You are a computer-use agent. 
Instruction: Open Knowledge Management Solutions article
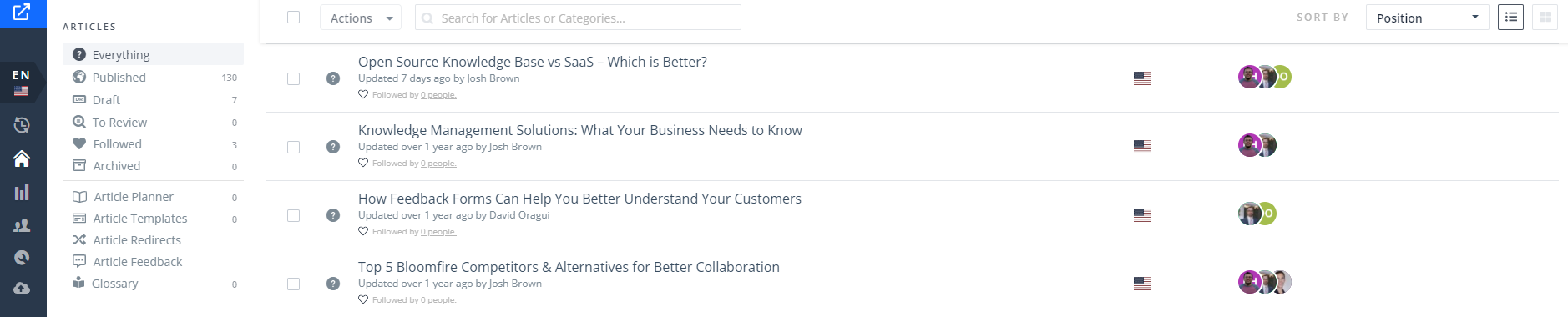click(x=580, y=130)
